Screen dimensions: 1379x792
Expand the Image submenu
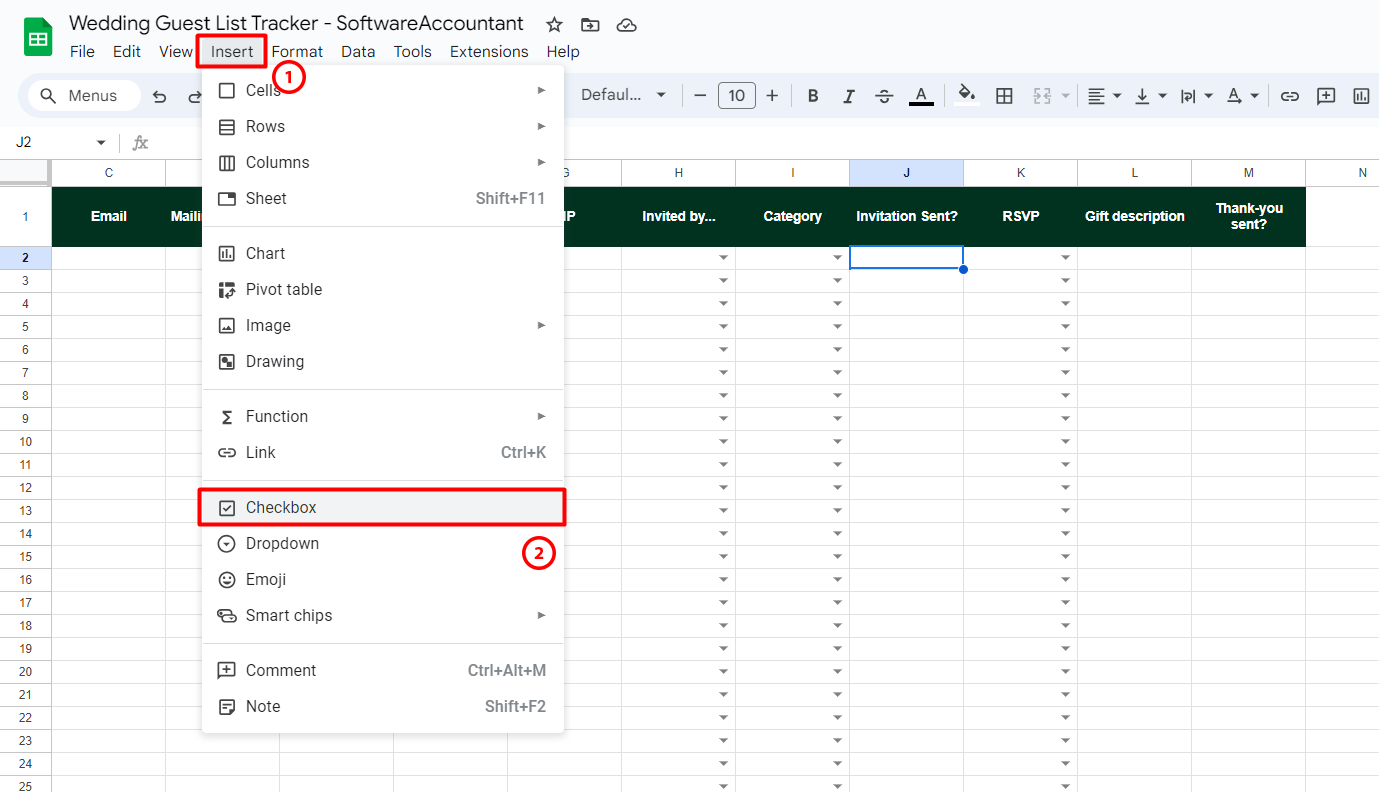coord(383,325)
